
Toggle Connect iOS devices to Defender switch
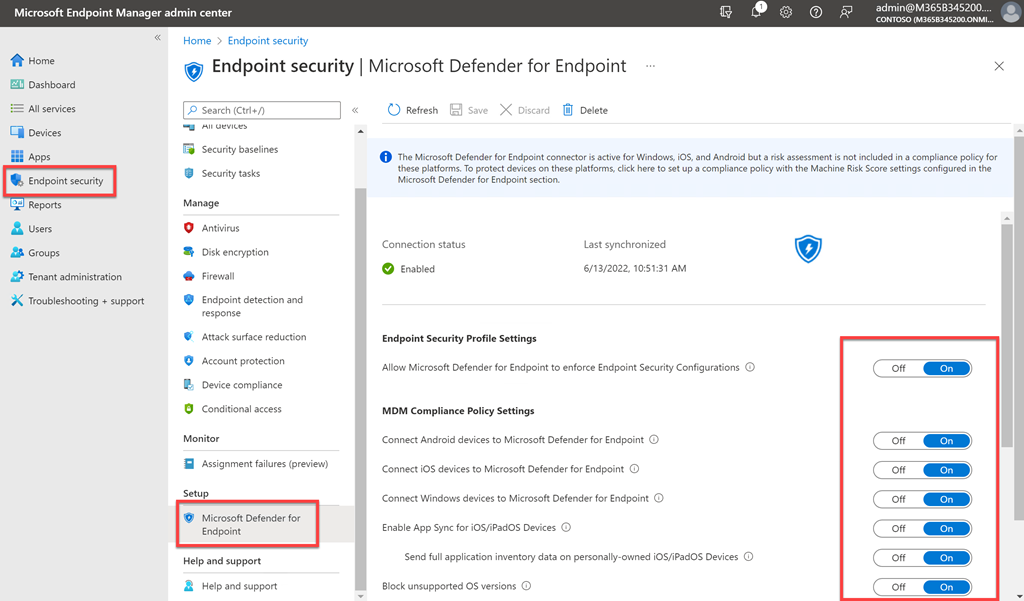tap(921, 470)
